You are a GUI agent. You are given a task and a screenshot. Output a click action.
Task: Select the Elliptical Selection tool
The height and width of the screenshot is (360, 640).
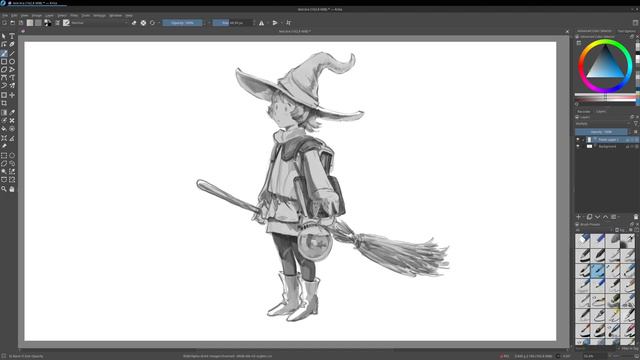[x=12, y=156]
